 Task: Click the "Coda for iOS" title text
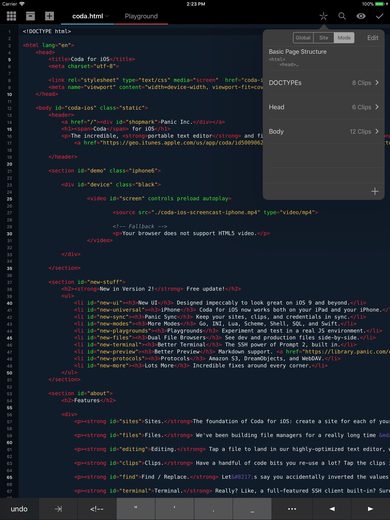coord(90,59)
